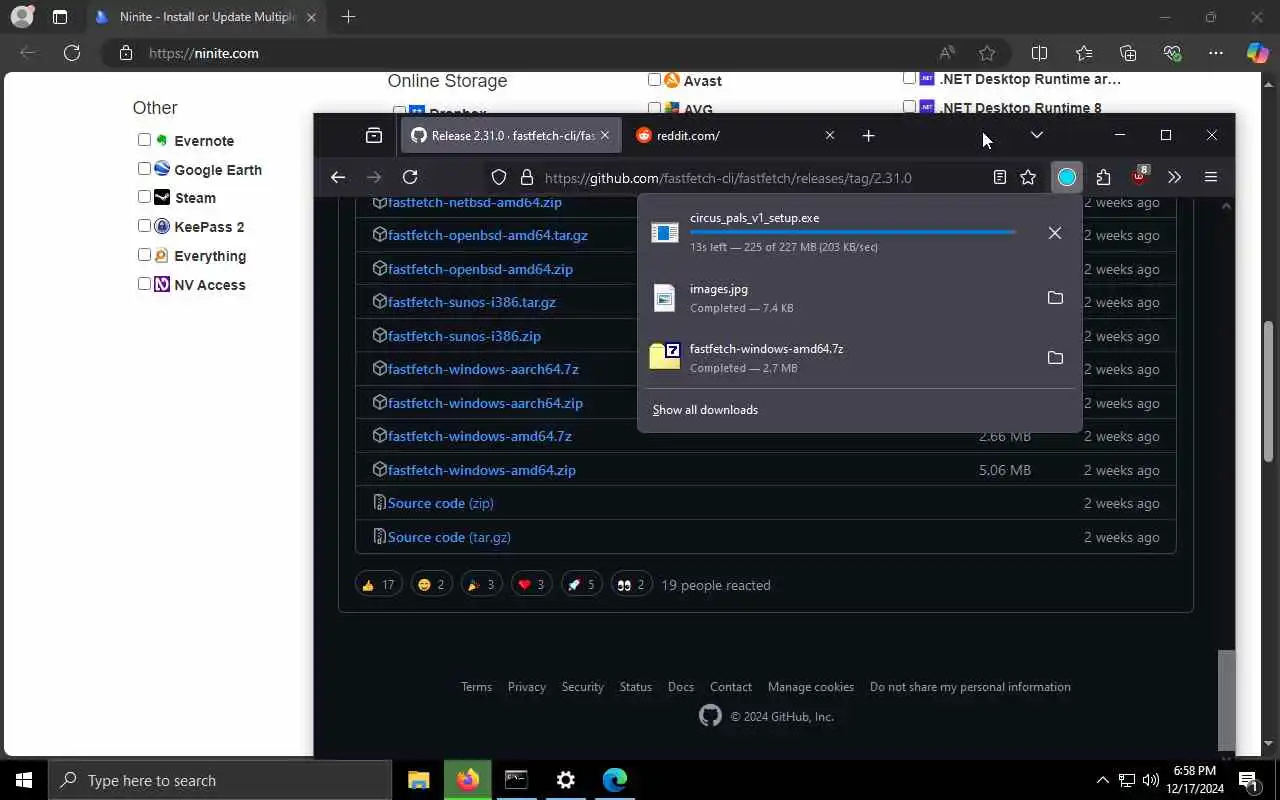This screenshot has height=800, width=1280.
Task: Click the thumbs up reaction 17
Action: pos(378,585)
